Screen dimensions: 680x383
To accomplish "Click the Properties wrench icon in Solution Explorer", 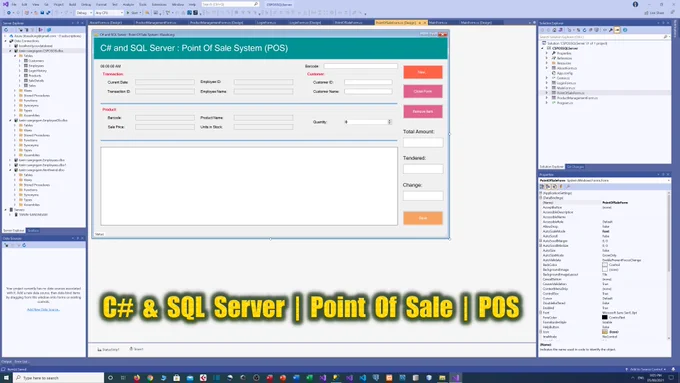I will tap(611, 30).
